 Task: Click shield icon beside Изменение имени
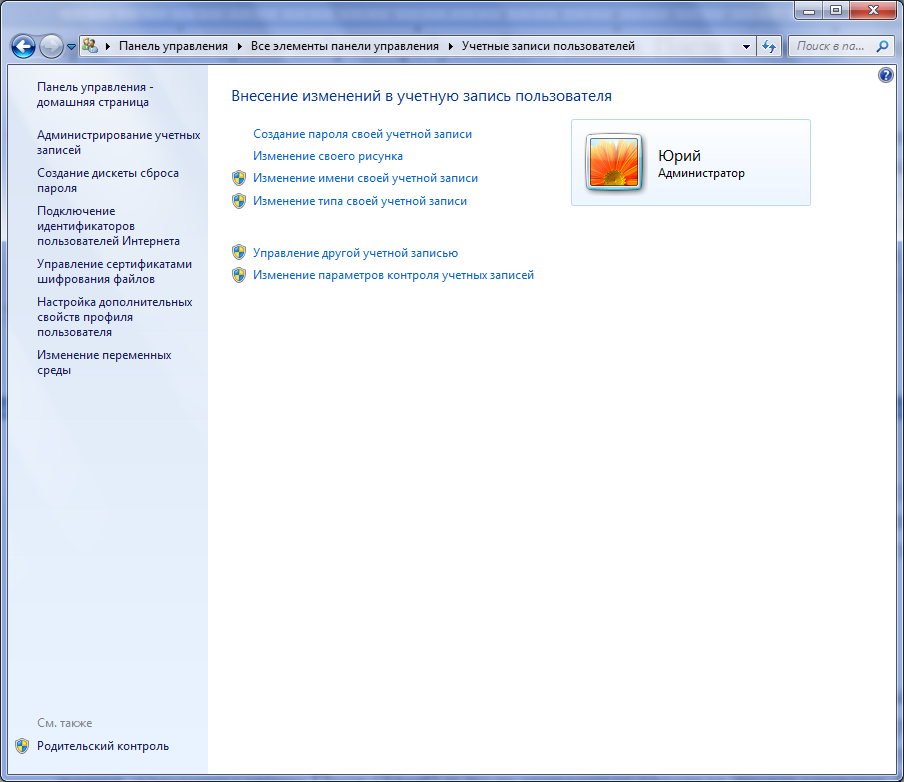239,178
